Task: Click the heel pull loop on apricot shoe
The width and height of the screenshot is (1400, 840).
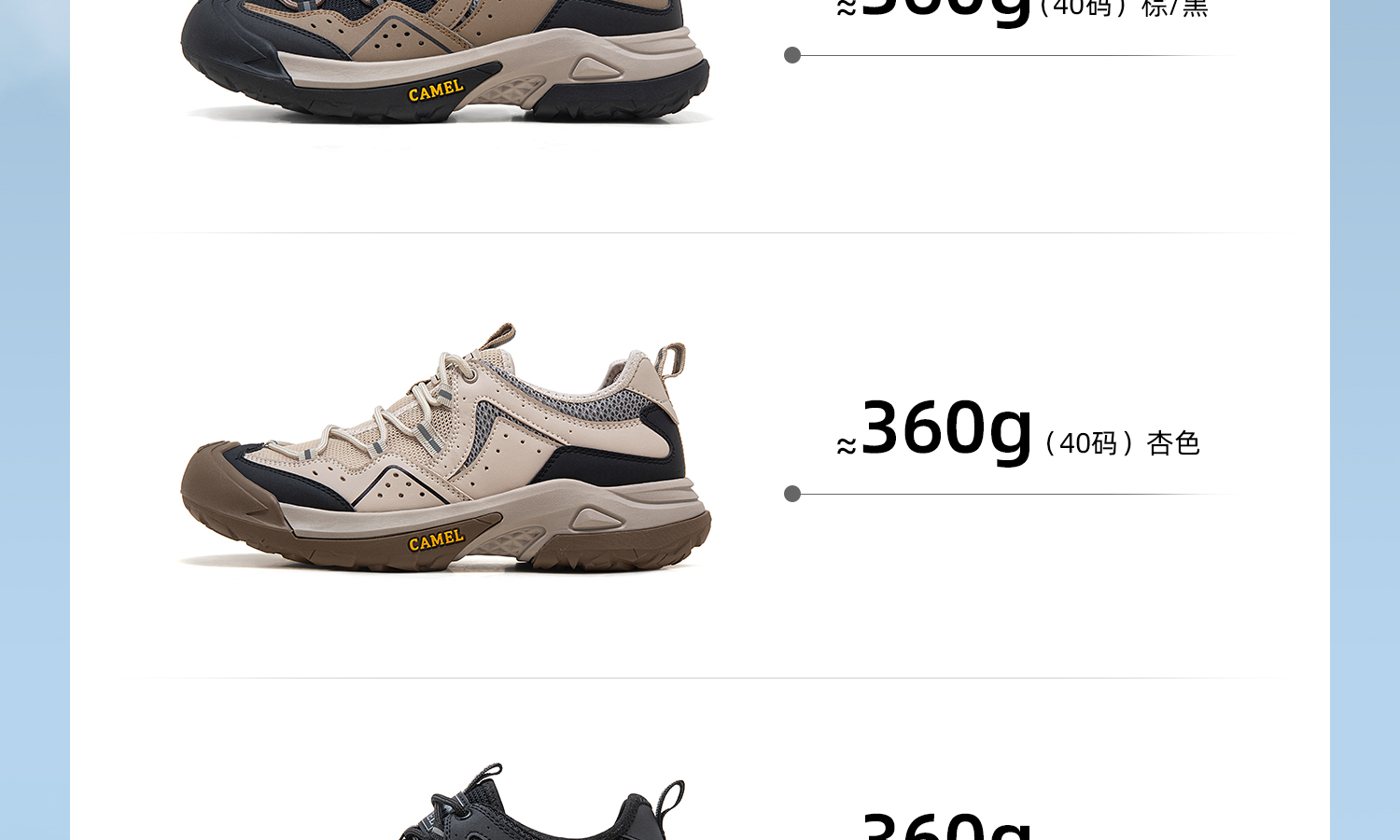Action: (670, 360)
